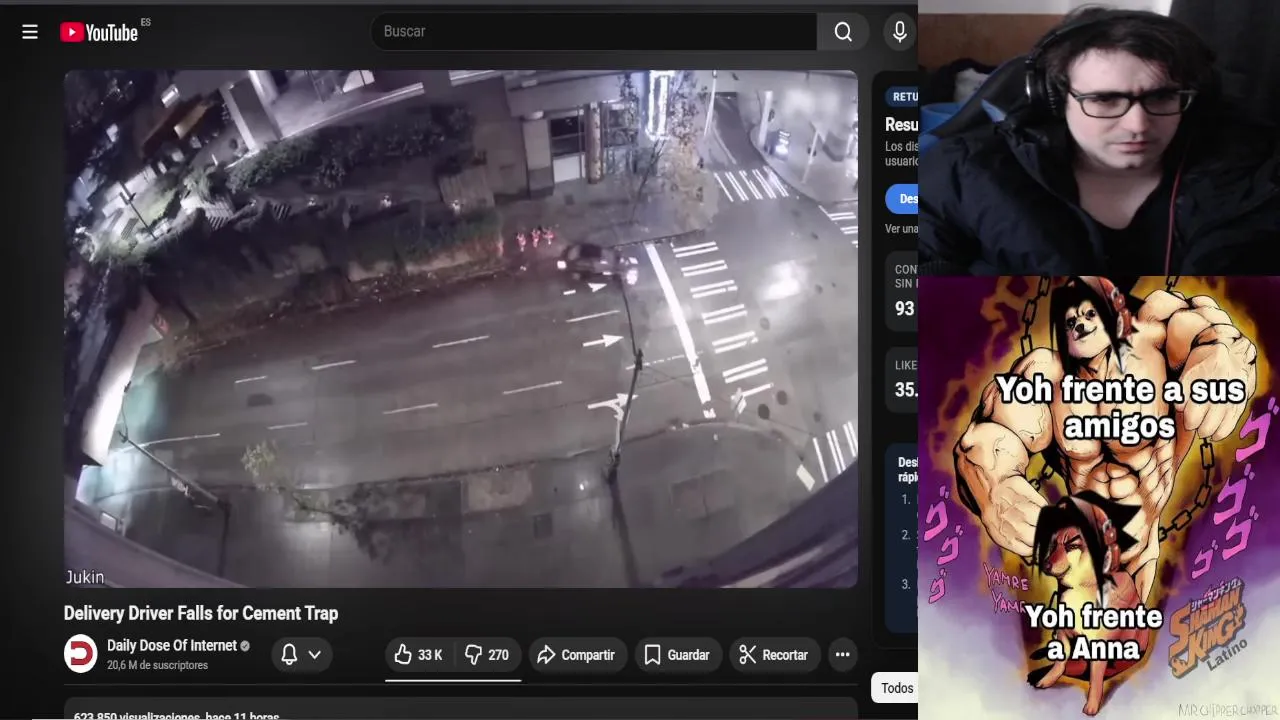
Task: Activate voice search microphone
Action: tap(899, 32)
